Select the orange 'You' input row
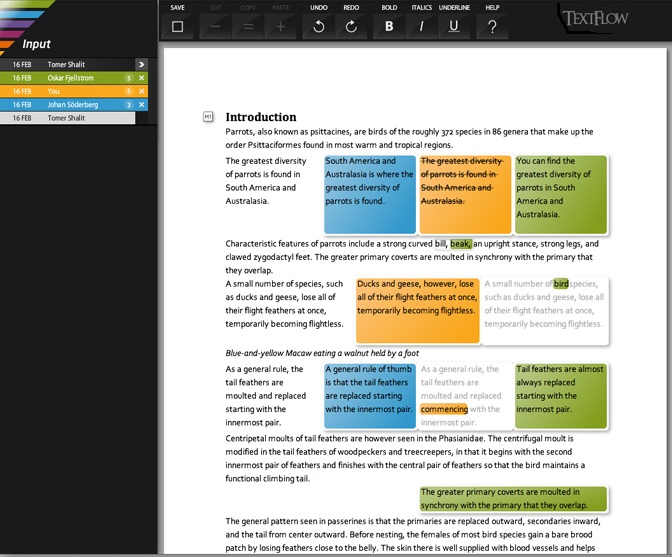The height and width of the screenshot is (557, 672). coord(74,91)
